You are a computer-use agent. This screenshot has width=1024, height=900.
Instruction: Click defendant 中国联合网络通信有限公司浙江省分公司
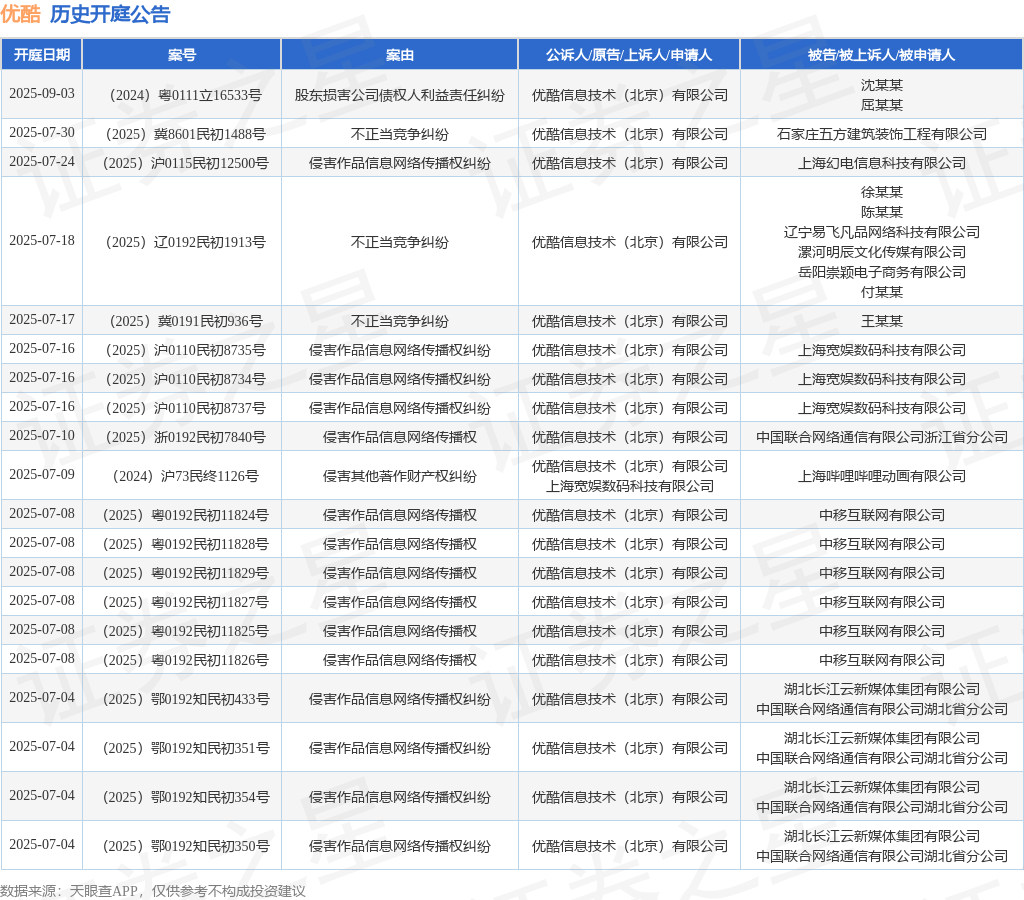pyautogui.click(x=881, y=437)
